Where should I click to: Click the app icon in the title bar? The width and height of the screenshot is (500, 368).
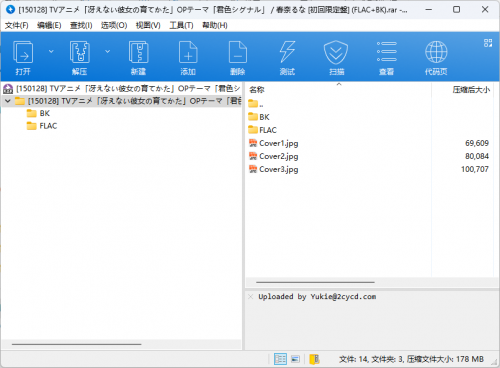coord(10,9)
